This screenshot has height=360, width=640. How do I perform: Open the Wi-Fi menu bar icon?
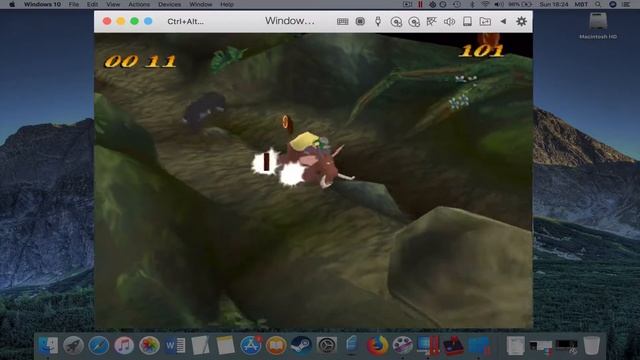tap(485, 4)
